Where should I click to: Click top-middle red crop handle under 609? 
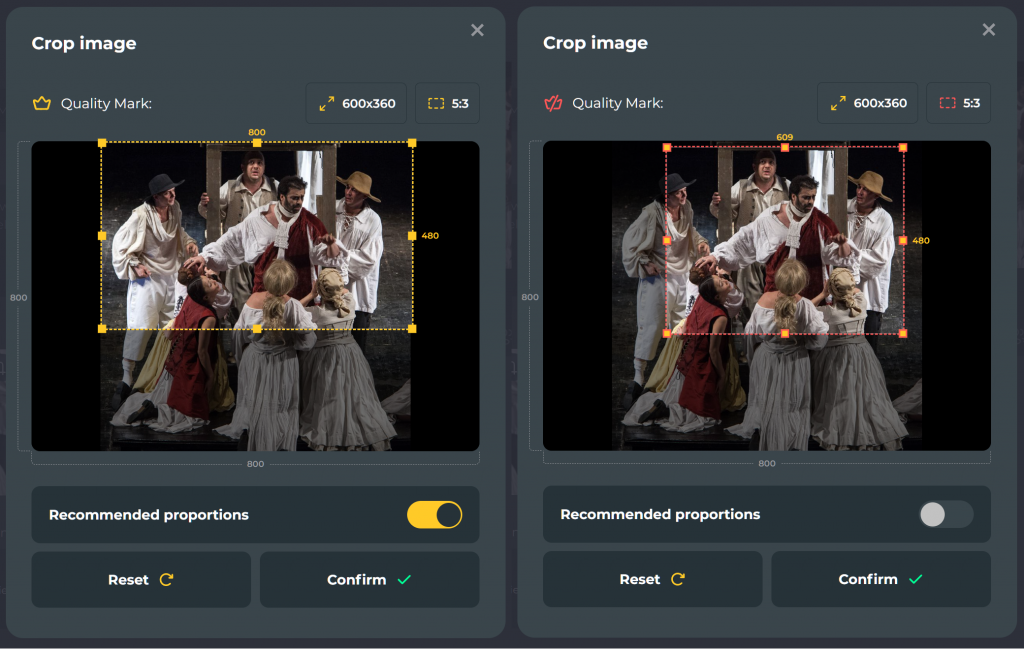coord(785,147)
